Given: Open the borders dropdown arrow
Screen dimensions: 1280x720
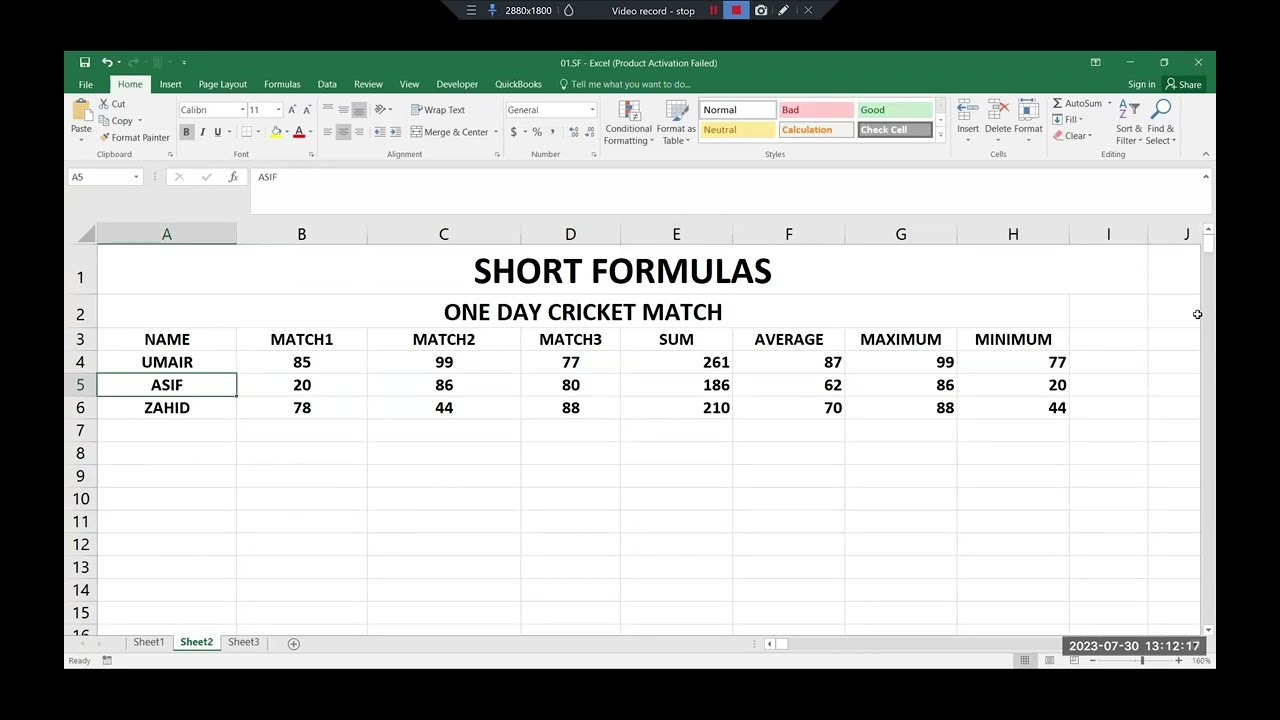Looking at the screenshot, I should click(x=257, y=132).
